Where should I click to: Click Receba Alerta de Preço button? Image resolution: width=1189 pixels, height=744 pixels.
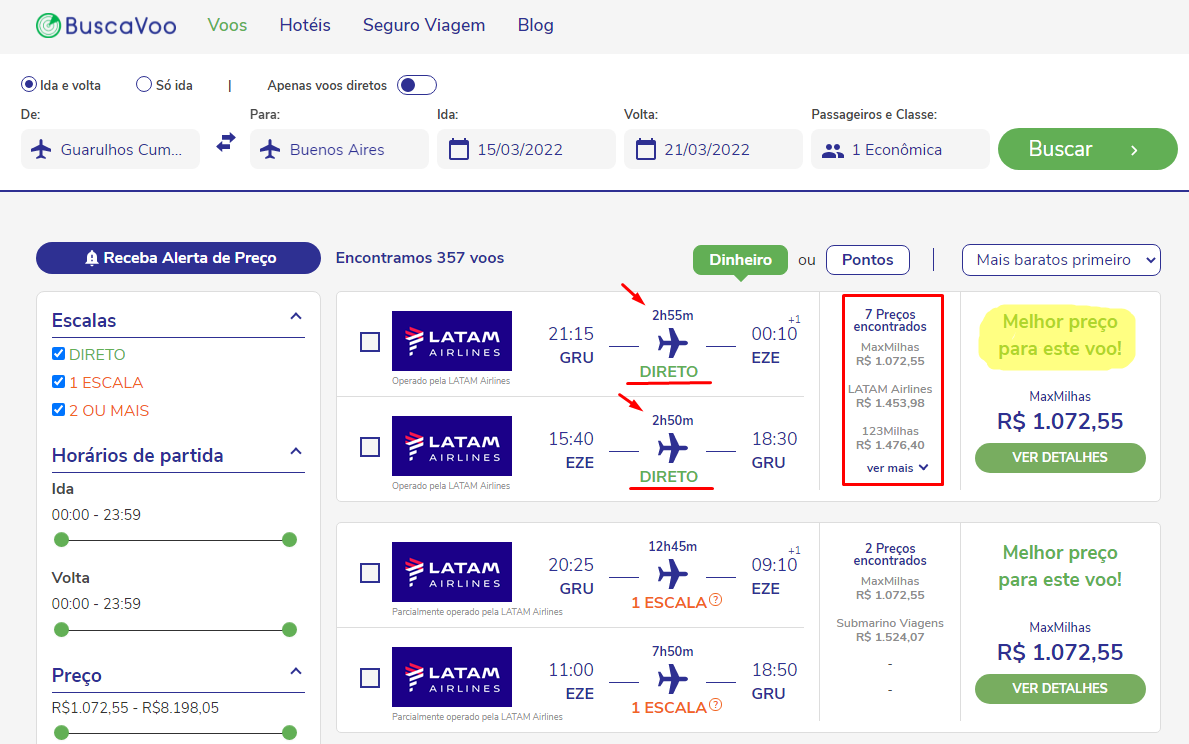[178, 258]
